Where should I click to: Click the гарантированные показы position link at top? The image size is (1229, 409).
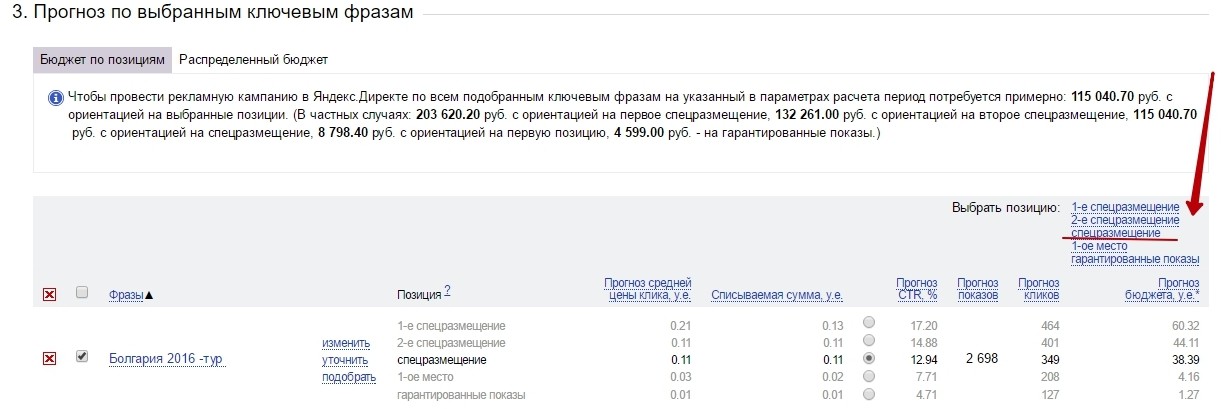1135,259
